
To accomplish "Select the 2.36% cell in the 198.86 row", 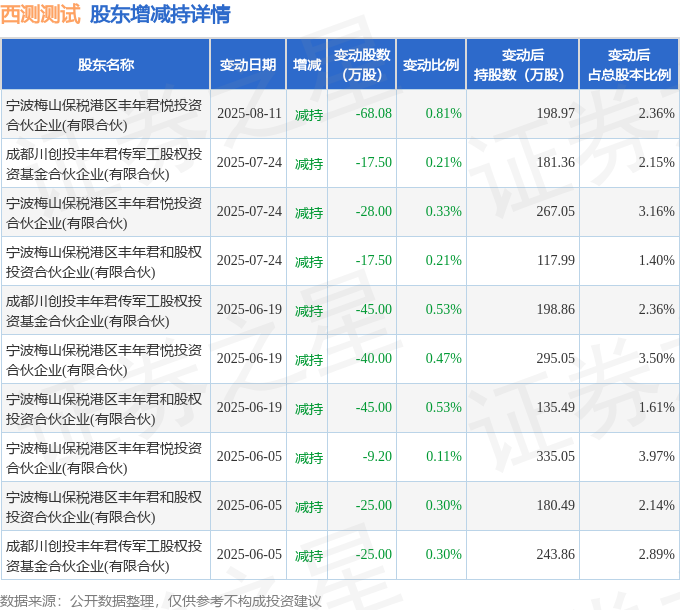I will click(656, 310).
